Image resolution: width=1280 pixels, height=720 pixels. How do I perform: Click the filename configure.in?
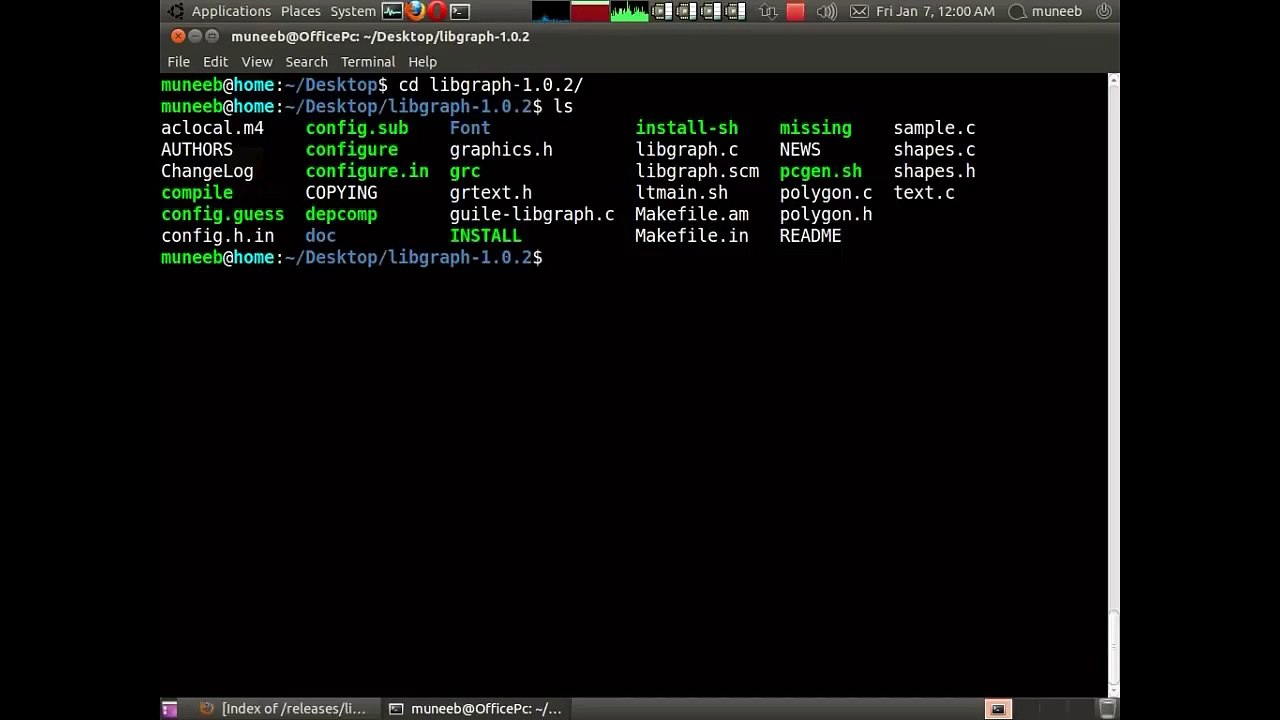(367, 171)
